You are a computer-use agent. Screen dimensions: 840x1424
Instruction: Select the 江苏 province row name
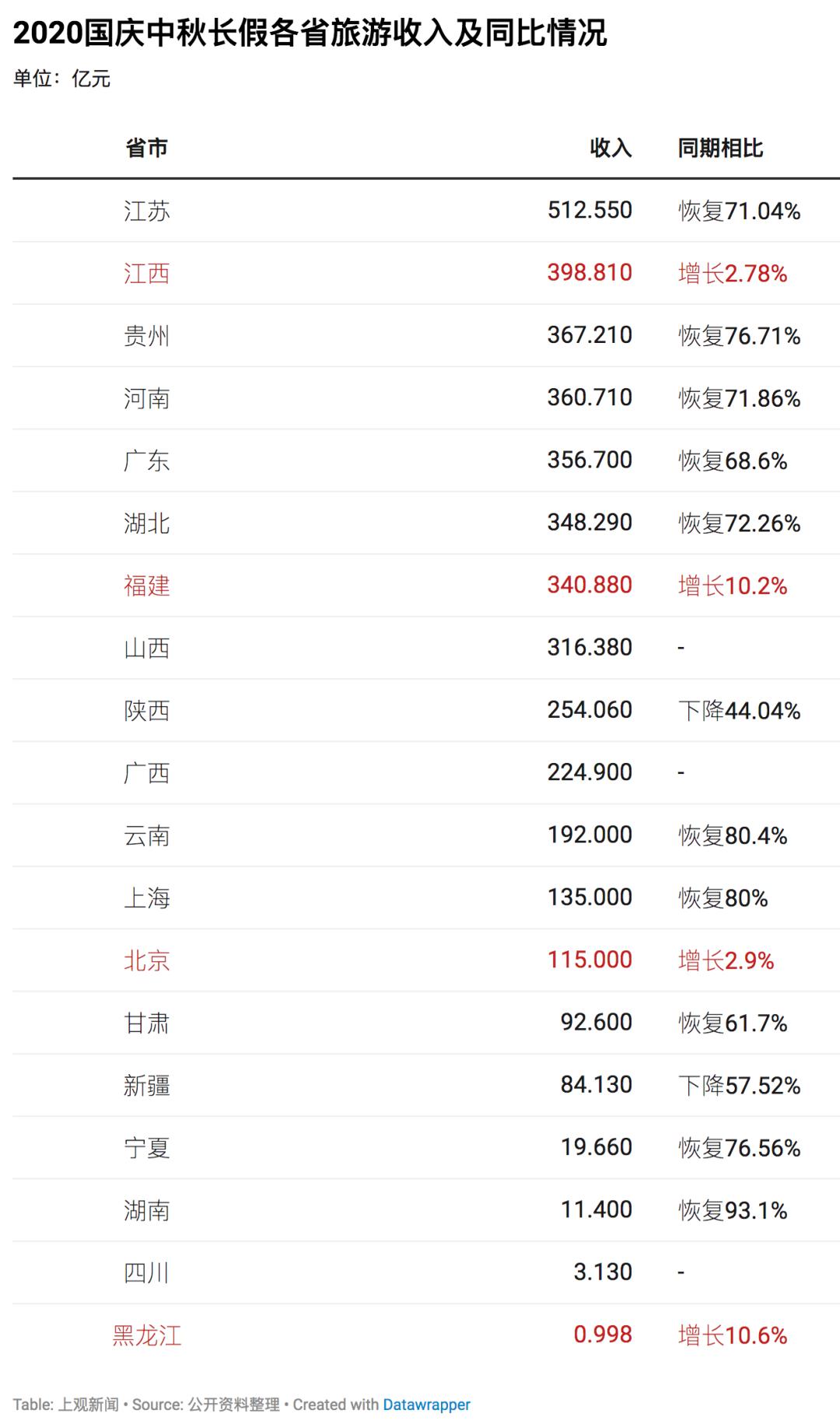(146, 211)
